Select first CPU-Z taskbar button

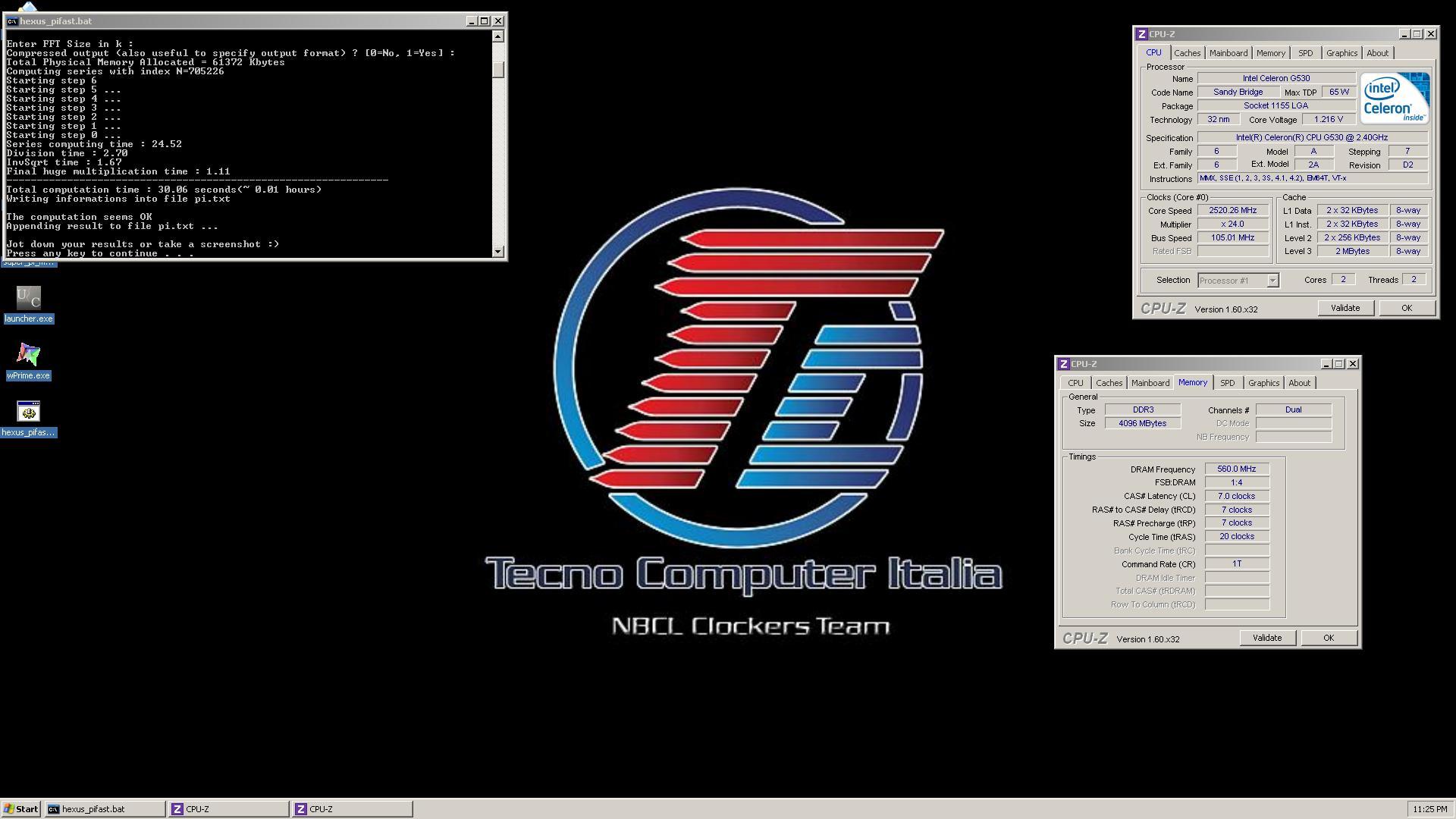tap(228, 809)
